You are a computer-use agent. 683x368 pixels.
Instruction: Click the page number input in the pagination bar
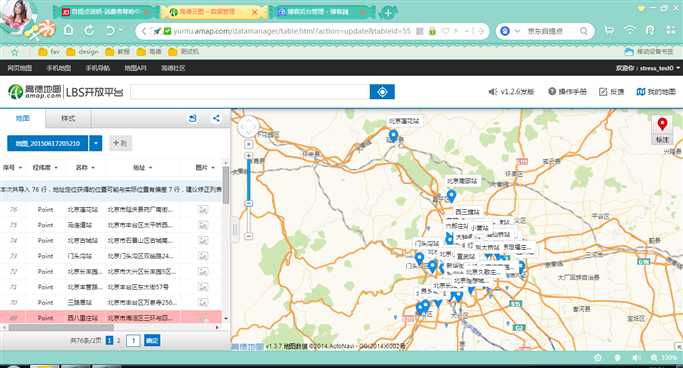(x=133, y=341)
